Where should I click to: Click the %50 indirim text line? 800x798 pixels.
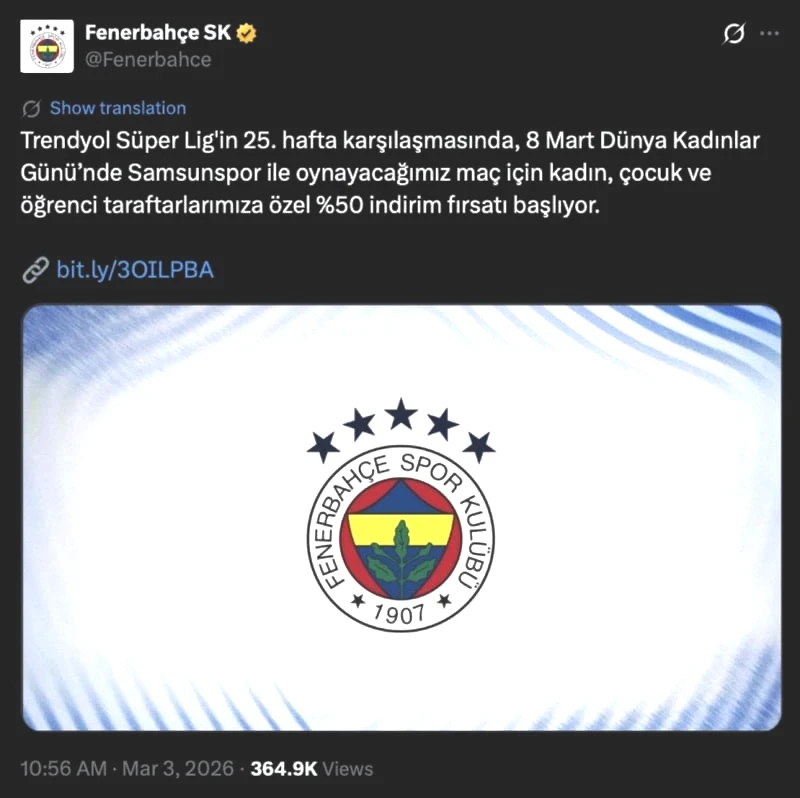point(310,206)
